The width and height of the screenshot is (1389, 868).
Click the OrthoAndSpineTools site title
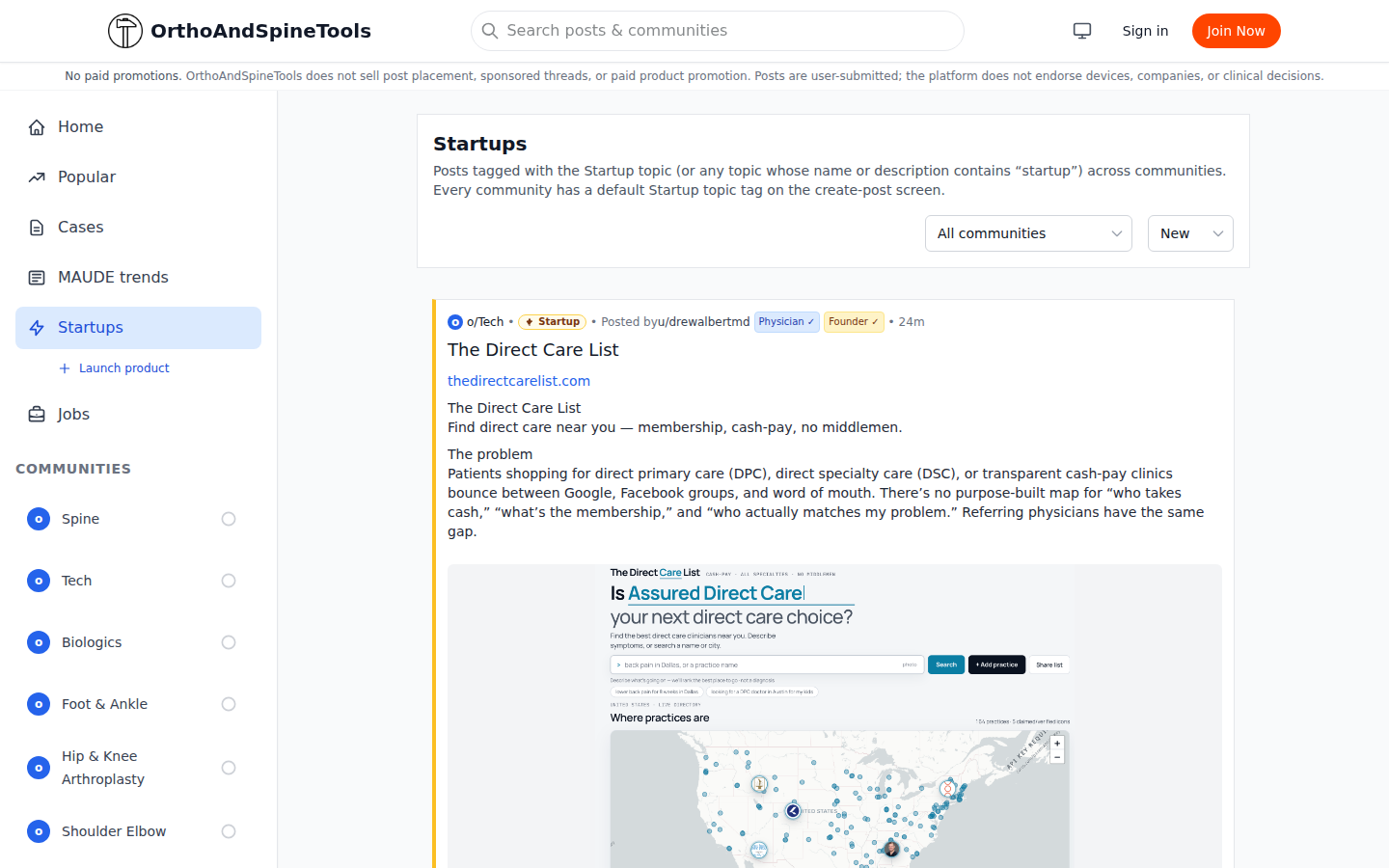click(260, 31)
